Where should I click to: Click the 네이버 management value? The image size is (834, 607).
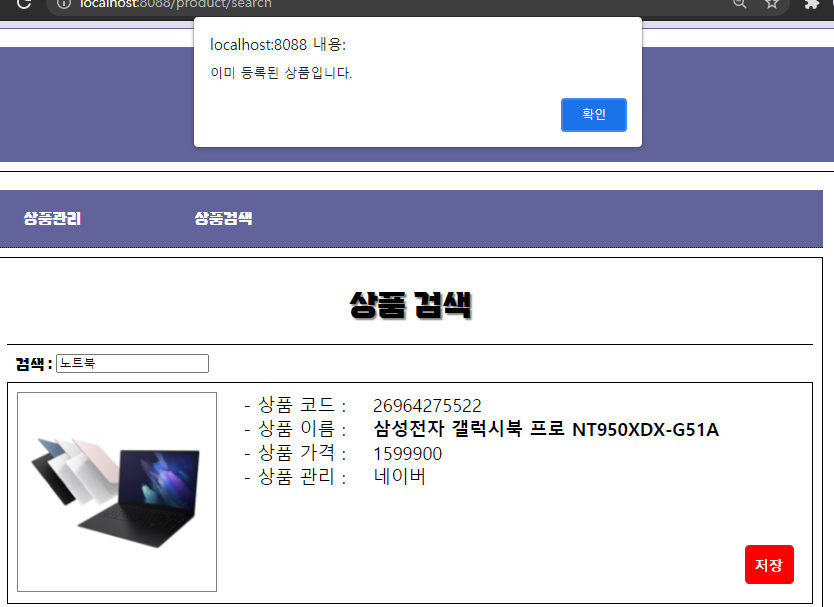399,476
